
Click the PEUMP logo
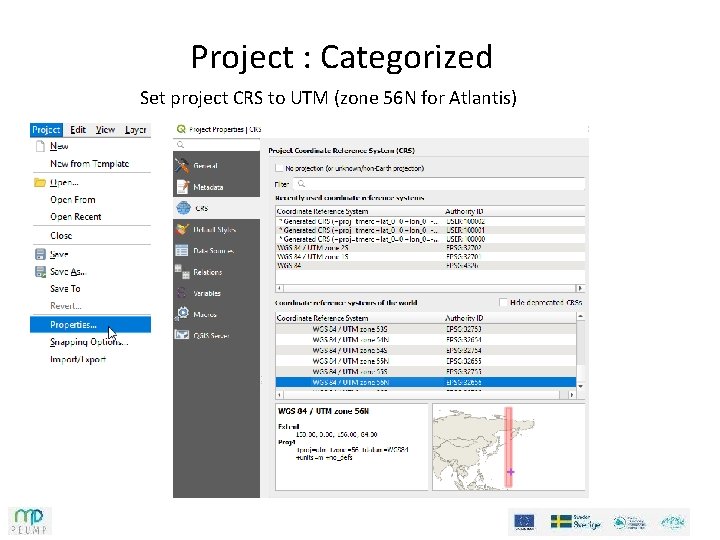[29, 521]
